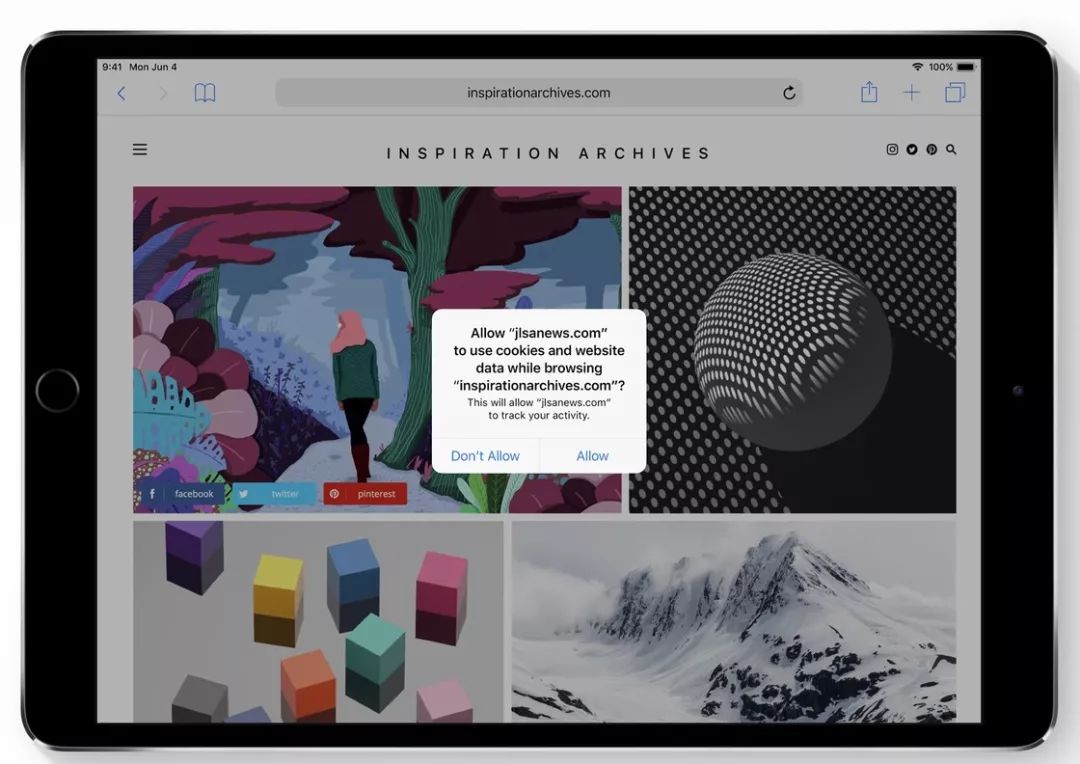Screen dimensions: 1080x764
Task: Tap the Wi-Fi status icon
Action: [x=917, y=67]
